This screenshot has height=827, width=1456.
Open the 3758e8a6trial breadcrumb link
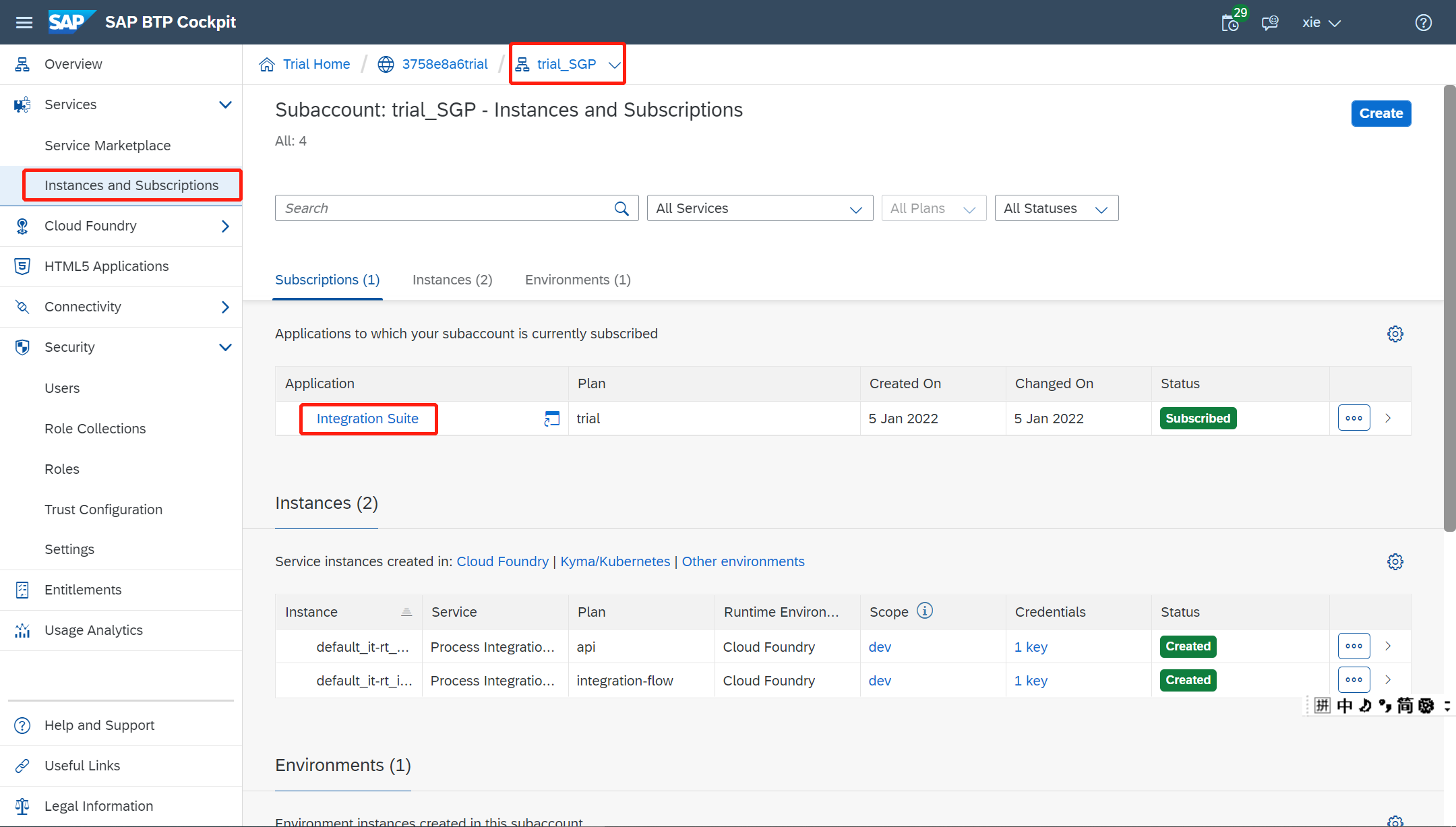pos(445,64)
